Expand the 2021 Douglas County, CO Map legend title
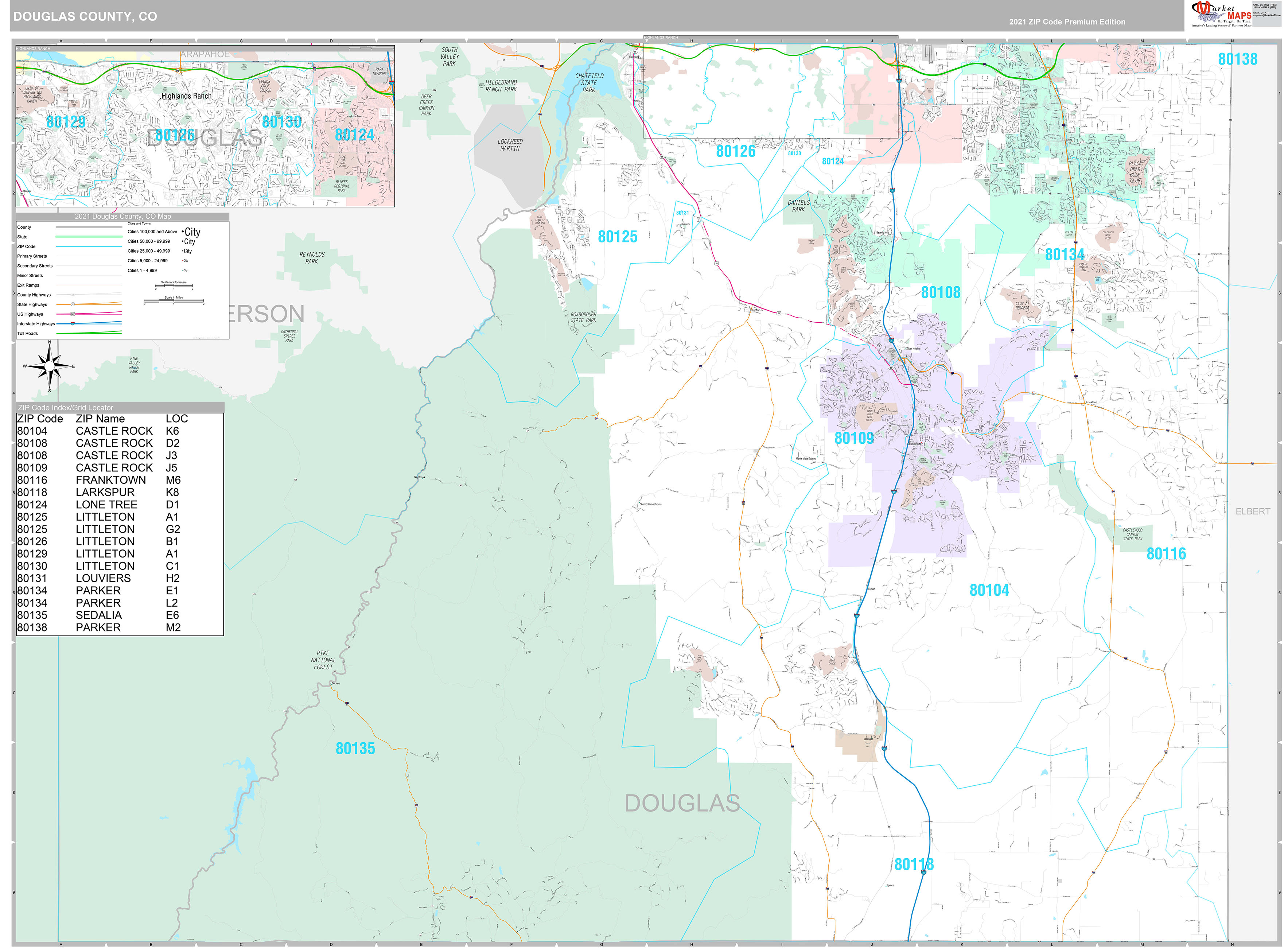The image size is (1288, 948). (123, 216)
